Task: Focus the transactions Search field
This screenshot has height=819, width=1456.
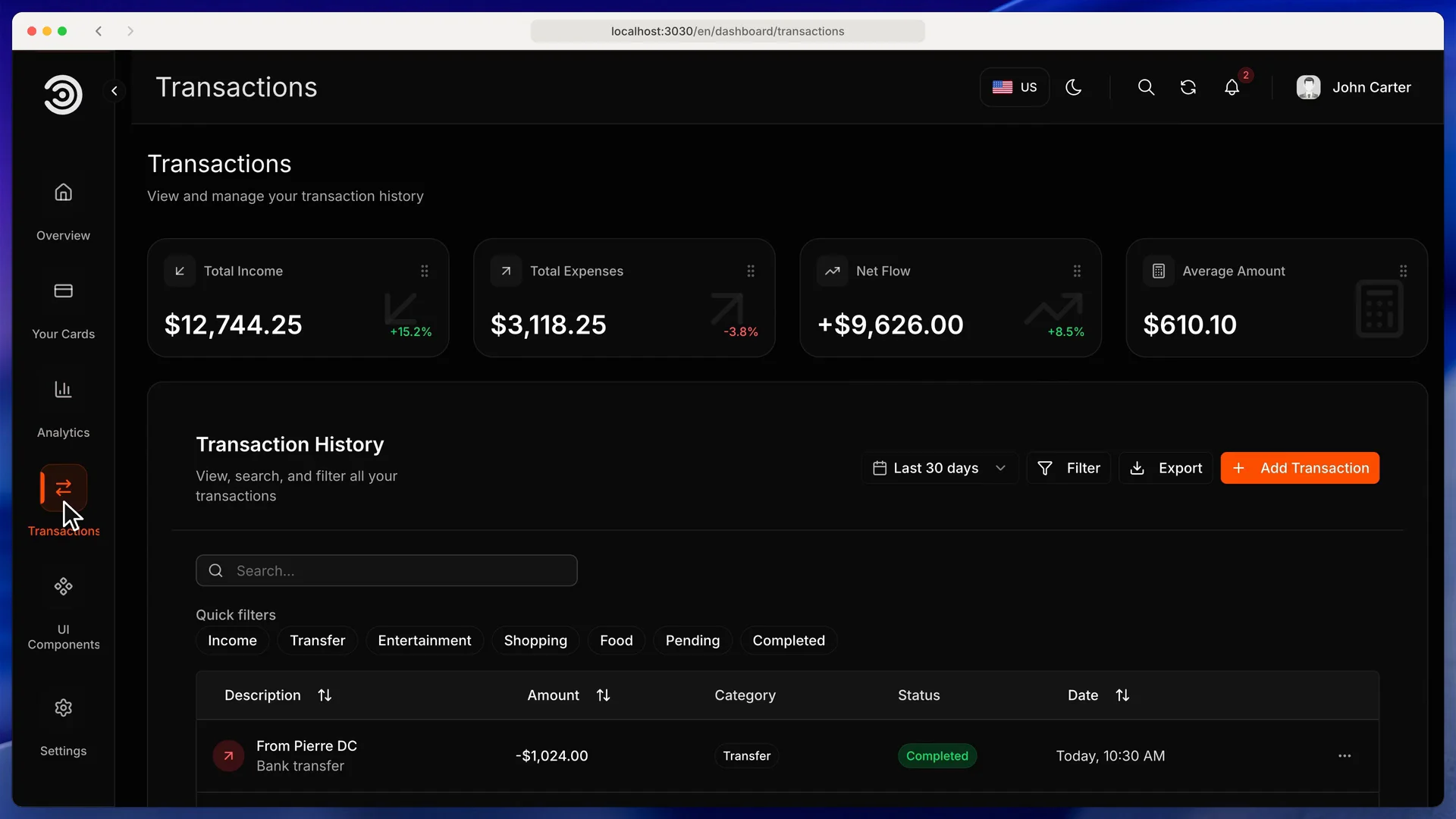Action: pos(387,570)
